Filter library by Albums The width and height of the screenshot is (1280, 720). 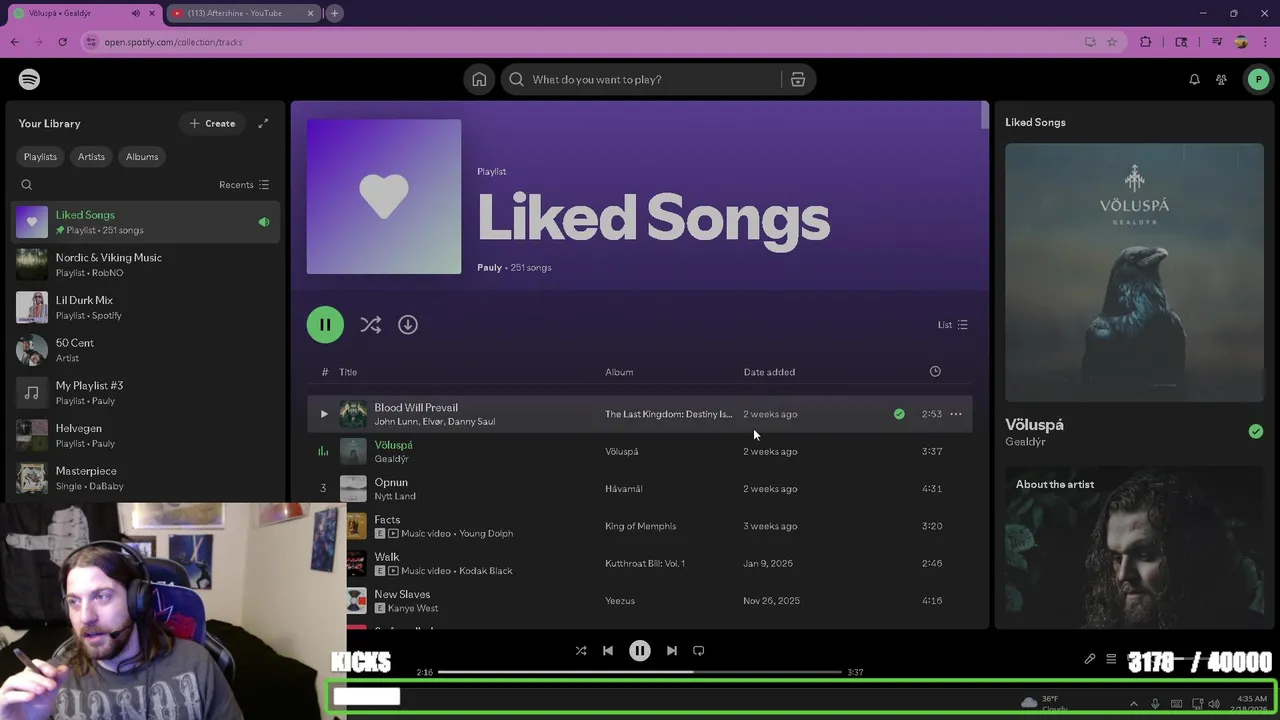tap(142, 157)
